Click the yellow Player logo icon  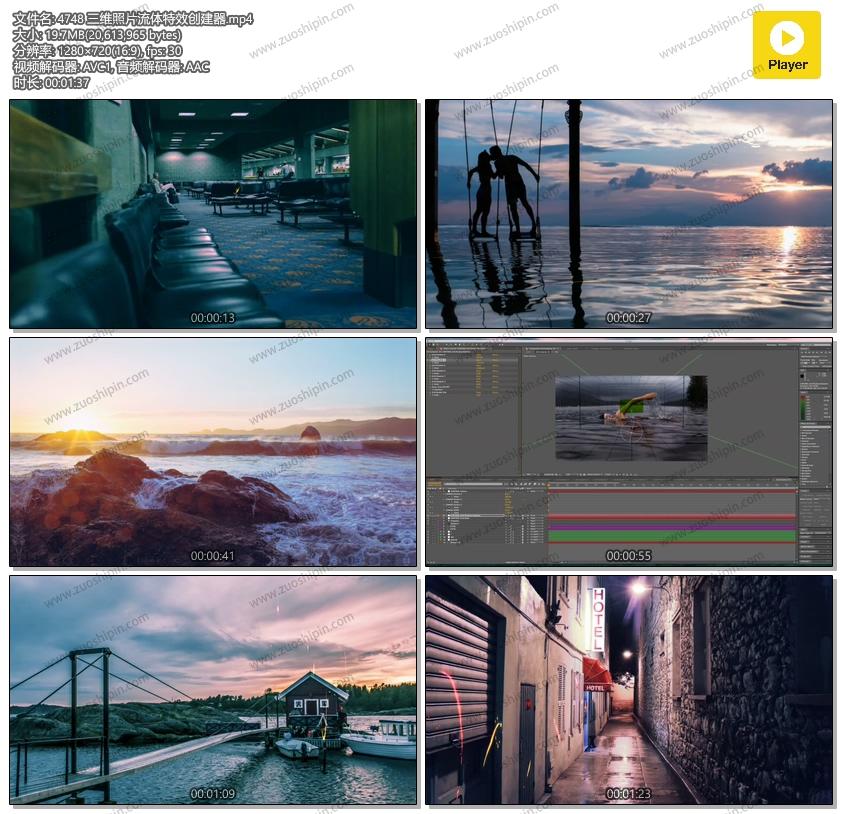coord(786,44)
